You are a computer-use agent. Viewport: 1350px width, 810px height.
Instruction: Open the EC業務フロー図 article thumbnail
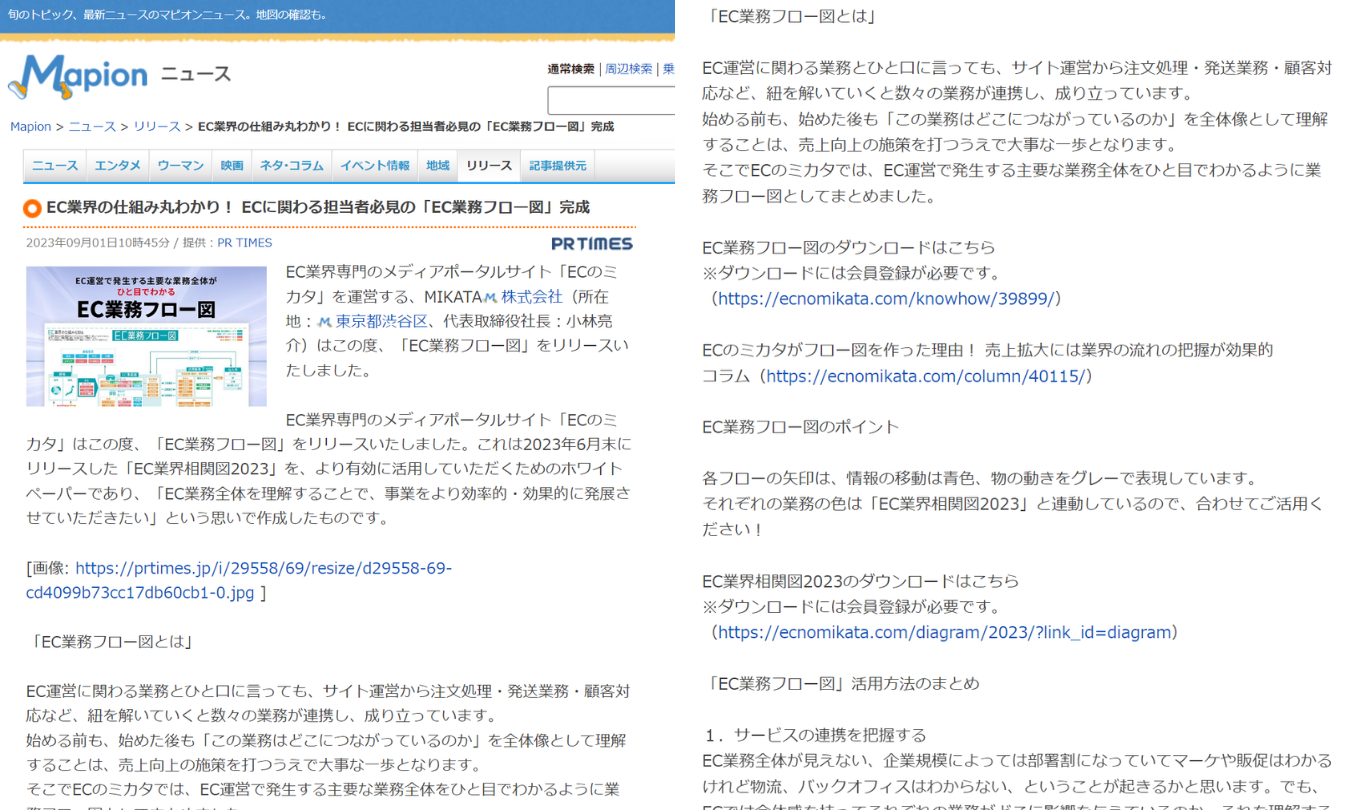tap(146, 336)
